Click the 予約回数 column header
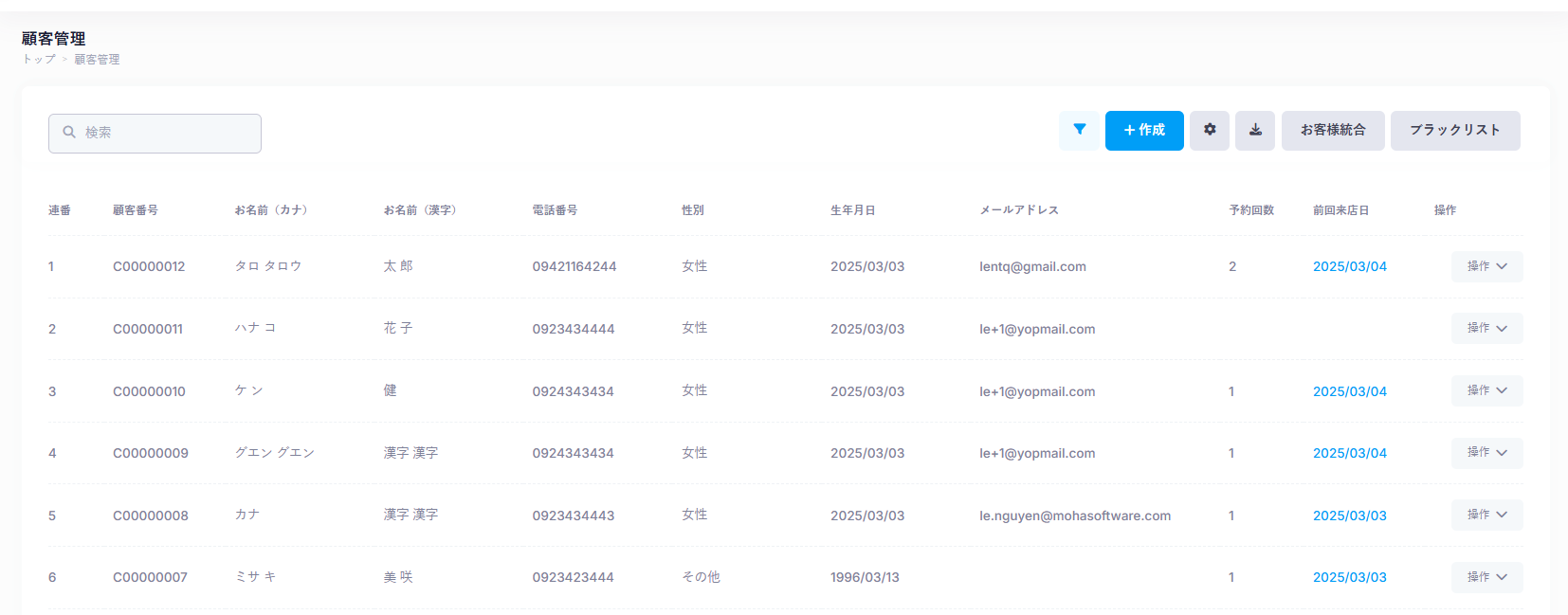Screen dimensions: 1568x615 pos(1251,210)
